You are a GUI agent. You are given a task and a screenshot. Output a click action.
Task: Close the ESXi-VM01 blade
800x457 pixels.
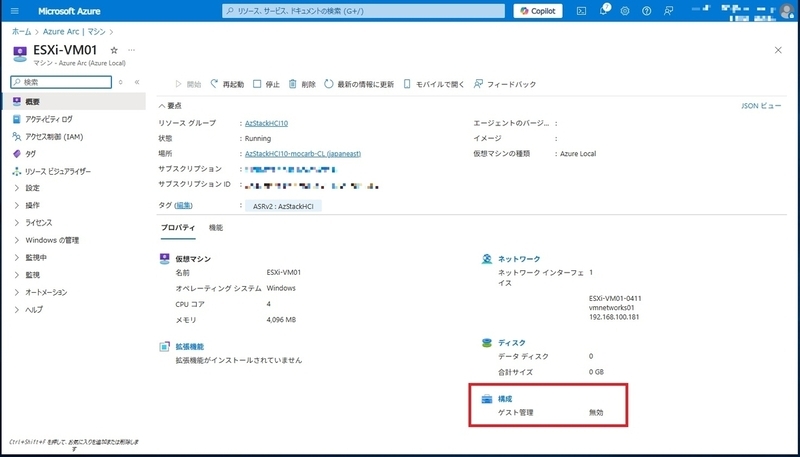pyautogui.click(x=778, y=50)
